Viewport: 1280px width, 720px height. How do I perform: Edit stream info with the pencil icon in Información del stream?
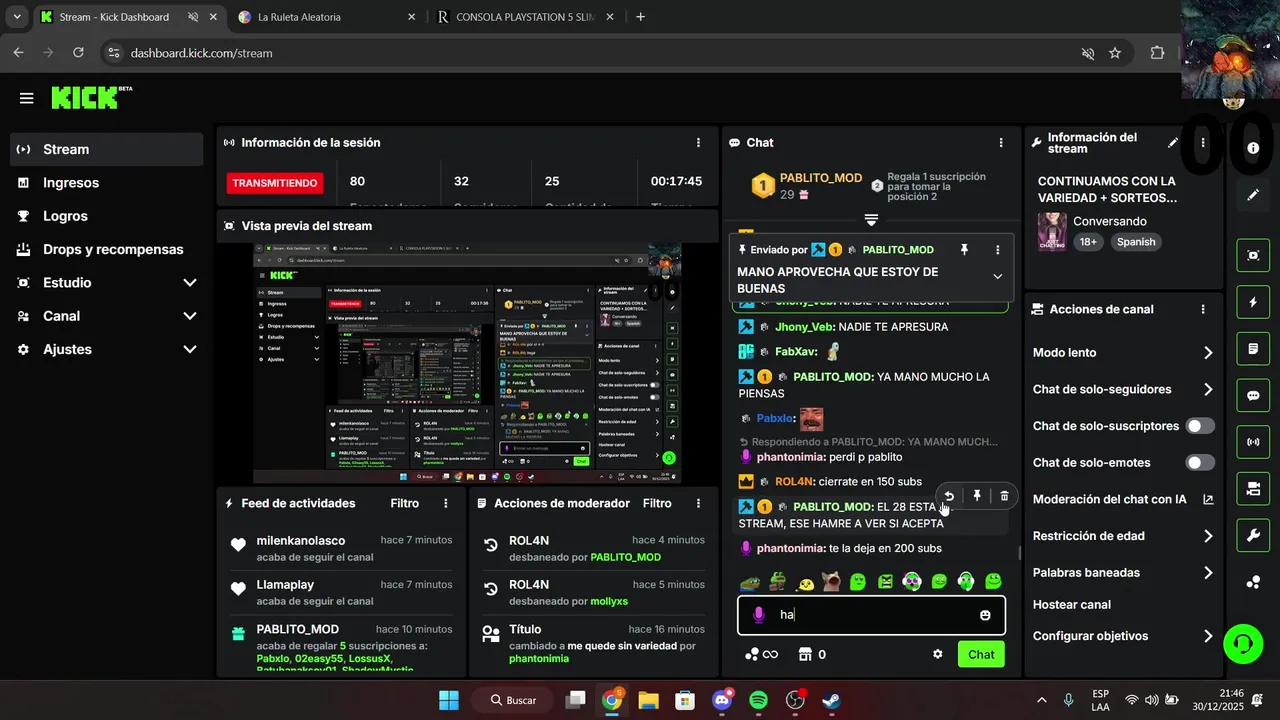coord(1173,143)
